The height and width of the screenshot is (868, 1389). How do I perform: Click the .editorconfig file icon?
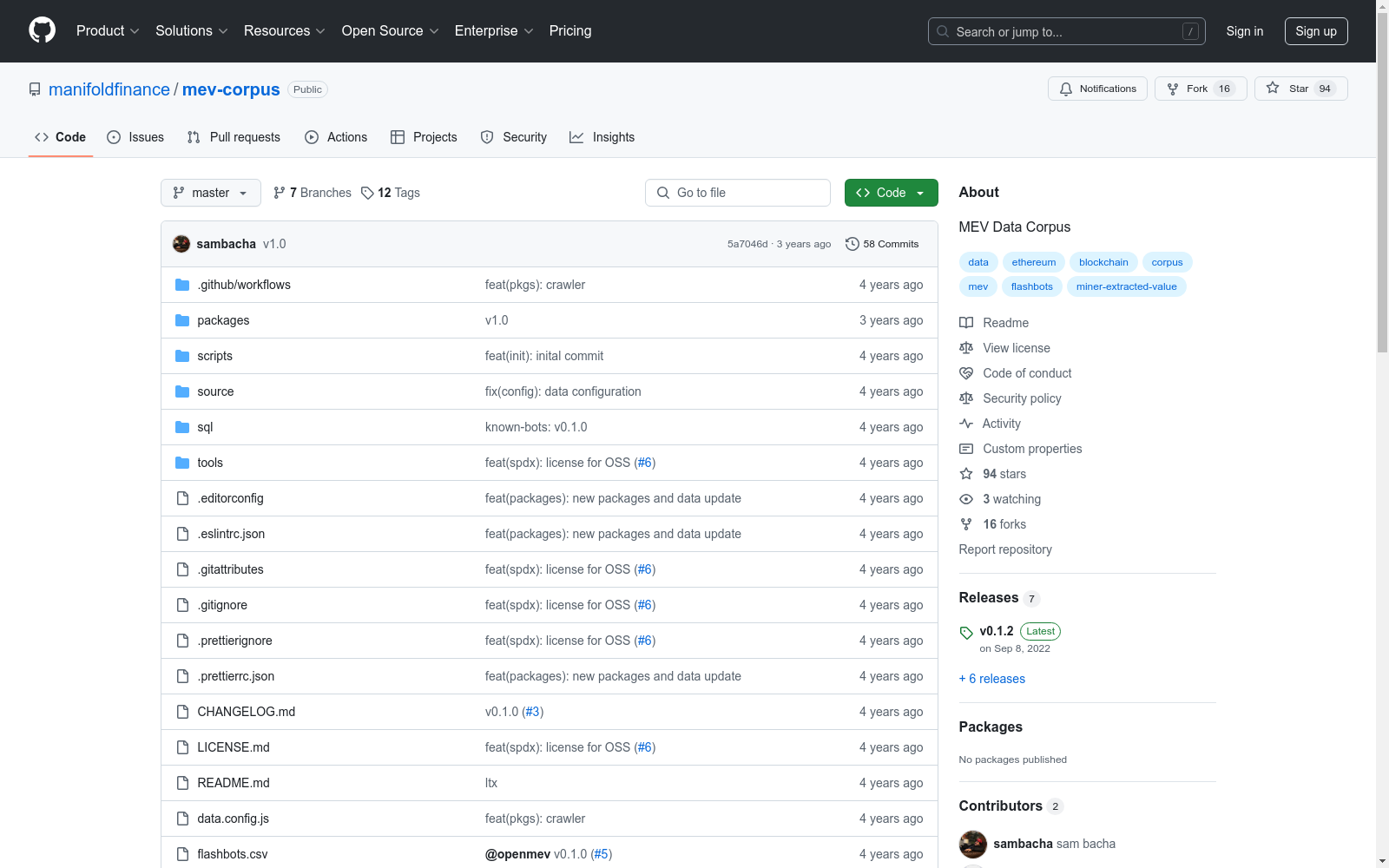pos(182,498)
